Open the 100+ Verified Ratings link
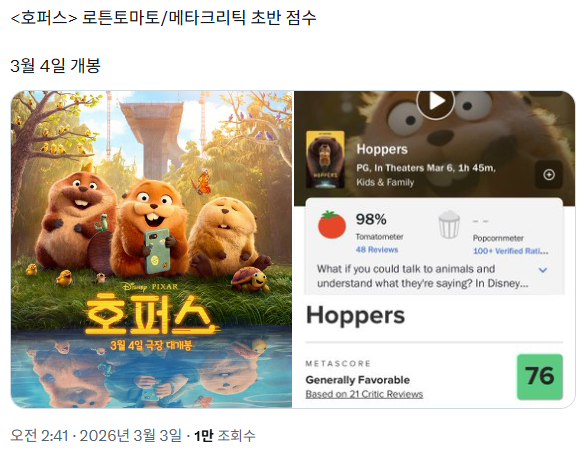Image resolution: width=584 pixels, height=459 pixels. click(x=511, y=251)
